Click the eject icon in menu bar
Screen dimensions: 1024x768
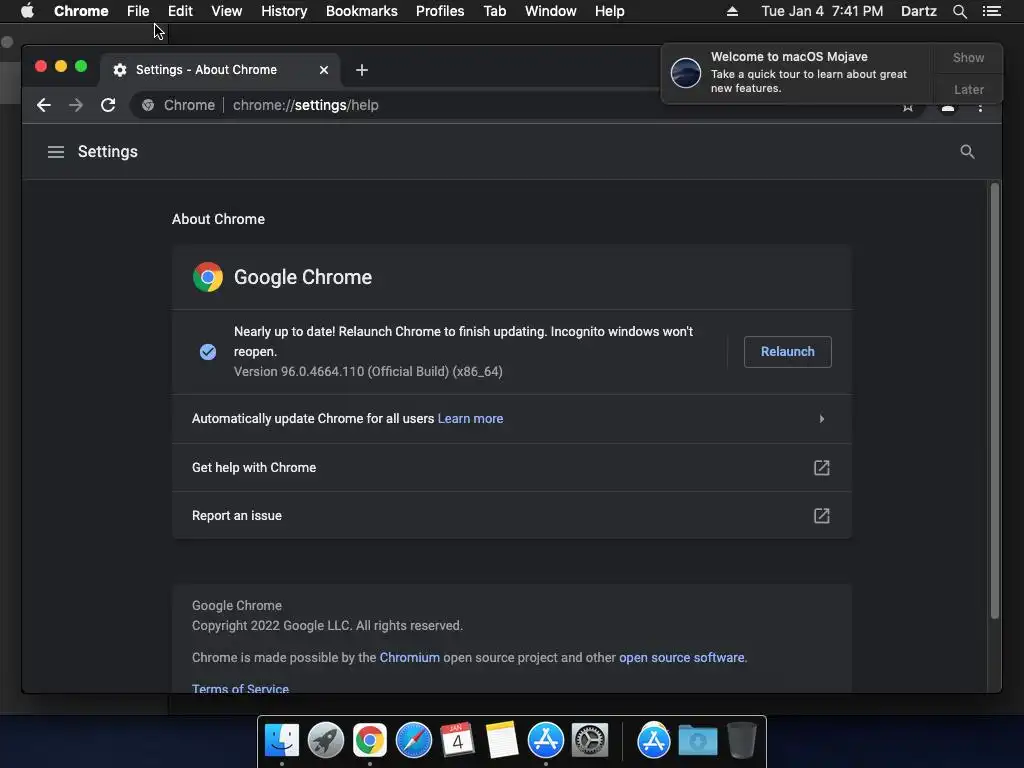(732, 11)
